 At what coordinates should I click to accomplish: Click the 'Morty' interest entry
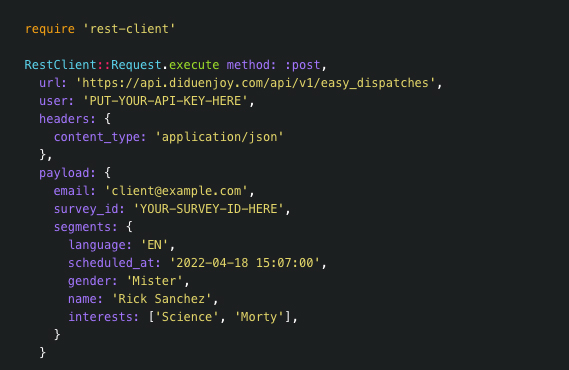[259, 317]
